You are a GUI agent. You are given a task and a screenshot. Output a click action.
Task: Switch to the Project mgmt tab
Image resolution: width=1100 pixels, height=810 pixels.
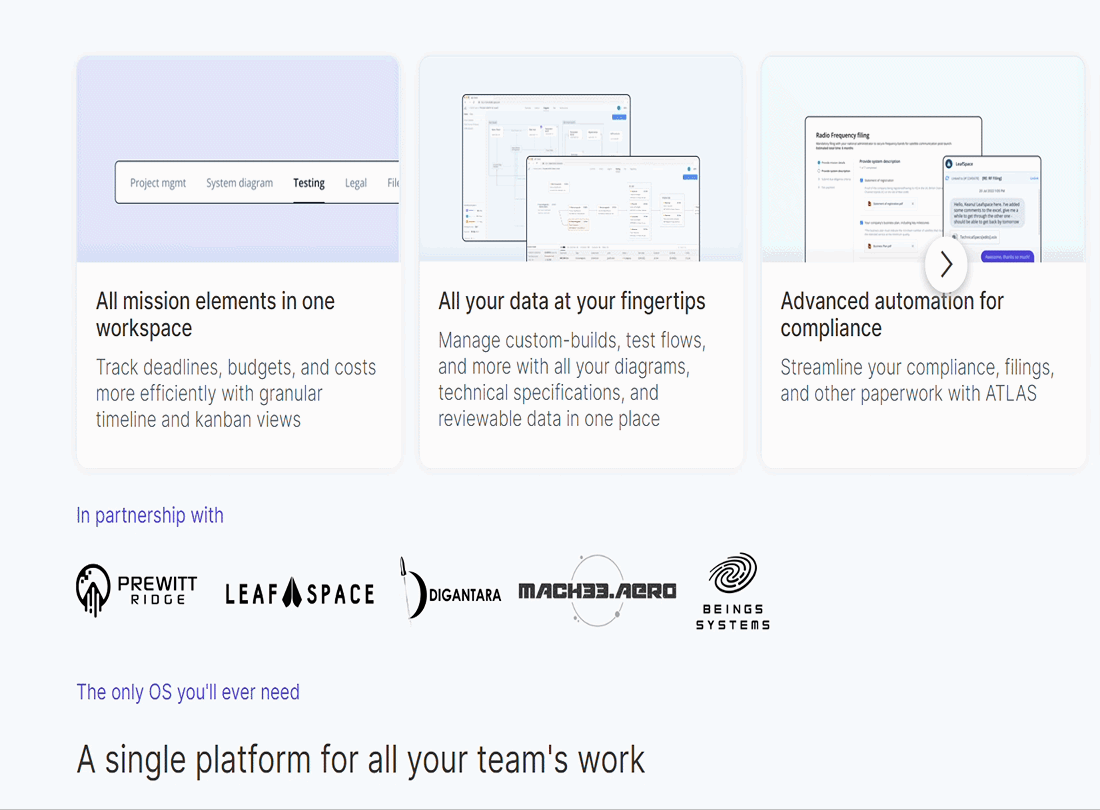(158, 183)
